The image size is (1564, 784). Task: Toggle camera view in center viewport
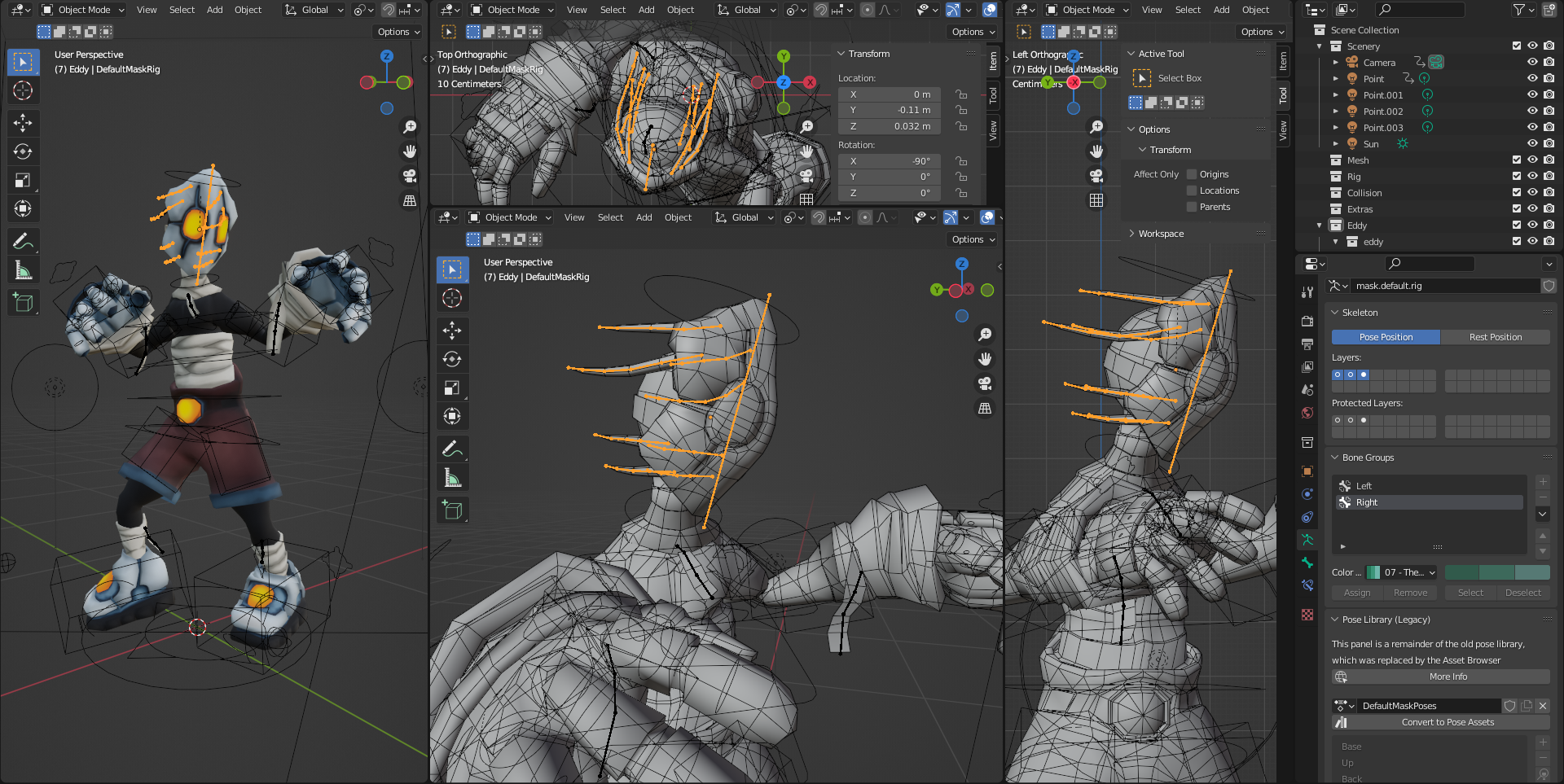(x=985, y=383)
